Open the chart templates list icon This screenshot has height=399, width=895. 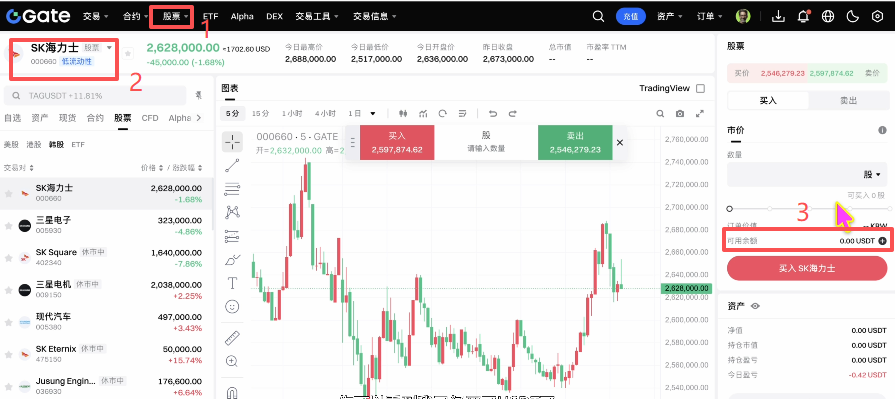click(x=462, y=114)
